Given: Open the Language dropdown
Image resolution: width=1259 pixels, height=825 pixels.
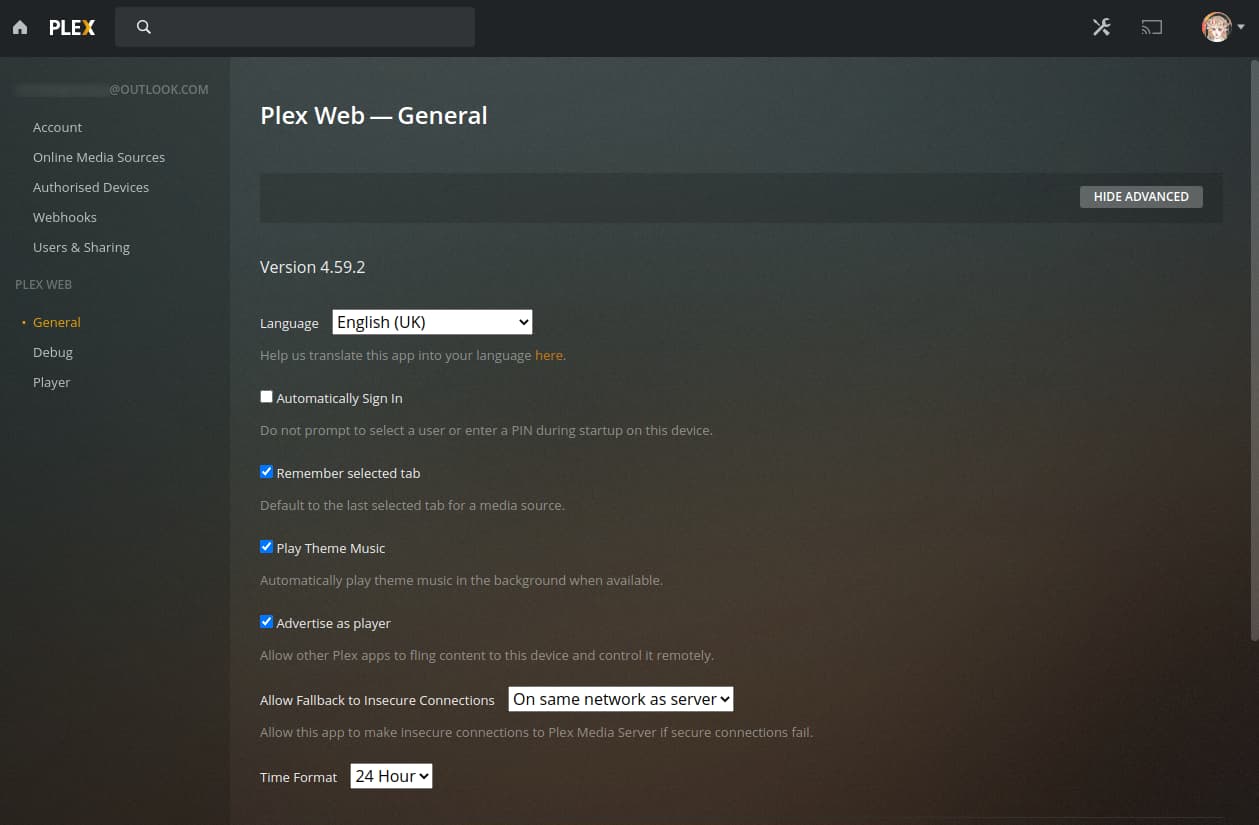Looking at the screenshot, I should (432, 322).
